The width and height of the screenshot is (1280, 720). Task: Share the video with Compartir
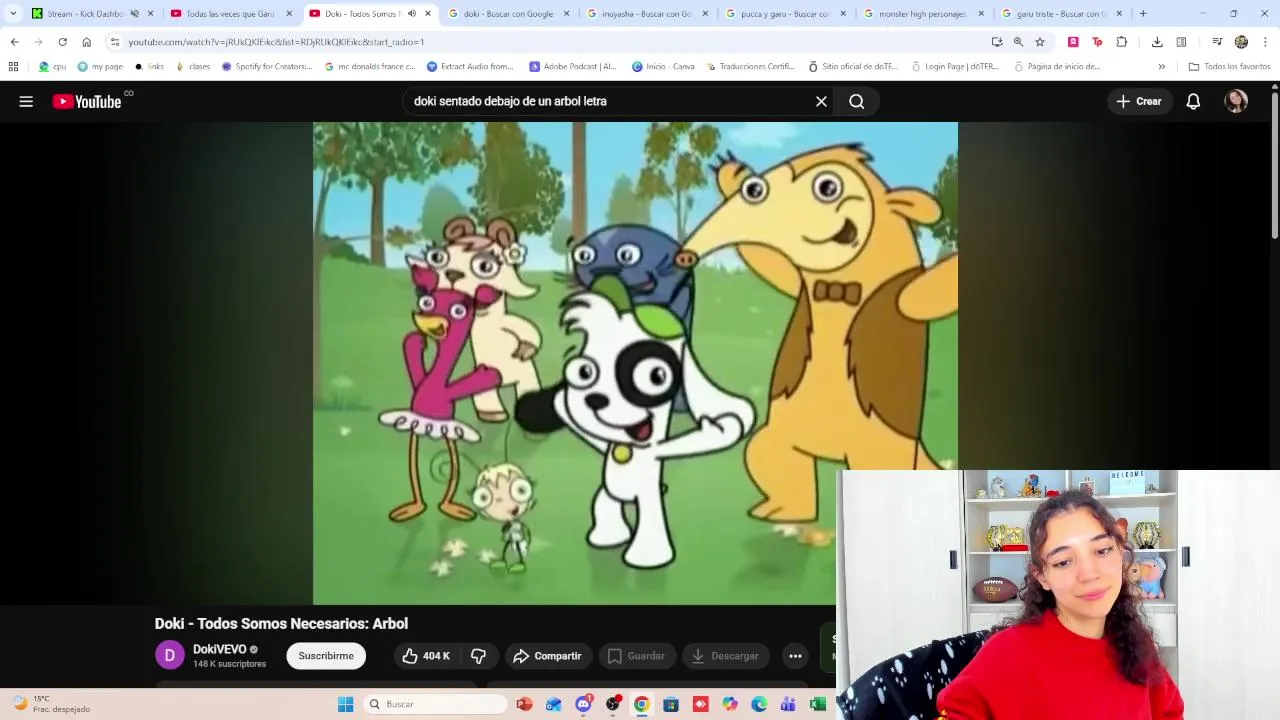coord(547,656)
